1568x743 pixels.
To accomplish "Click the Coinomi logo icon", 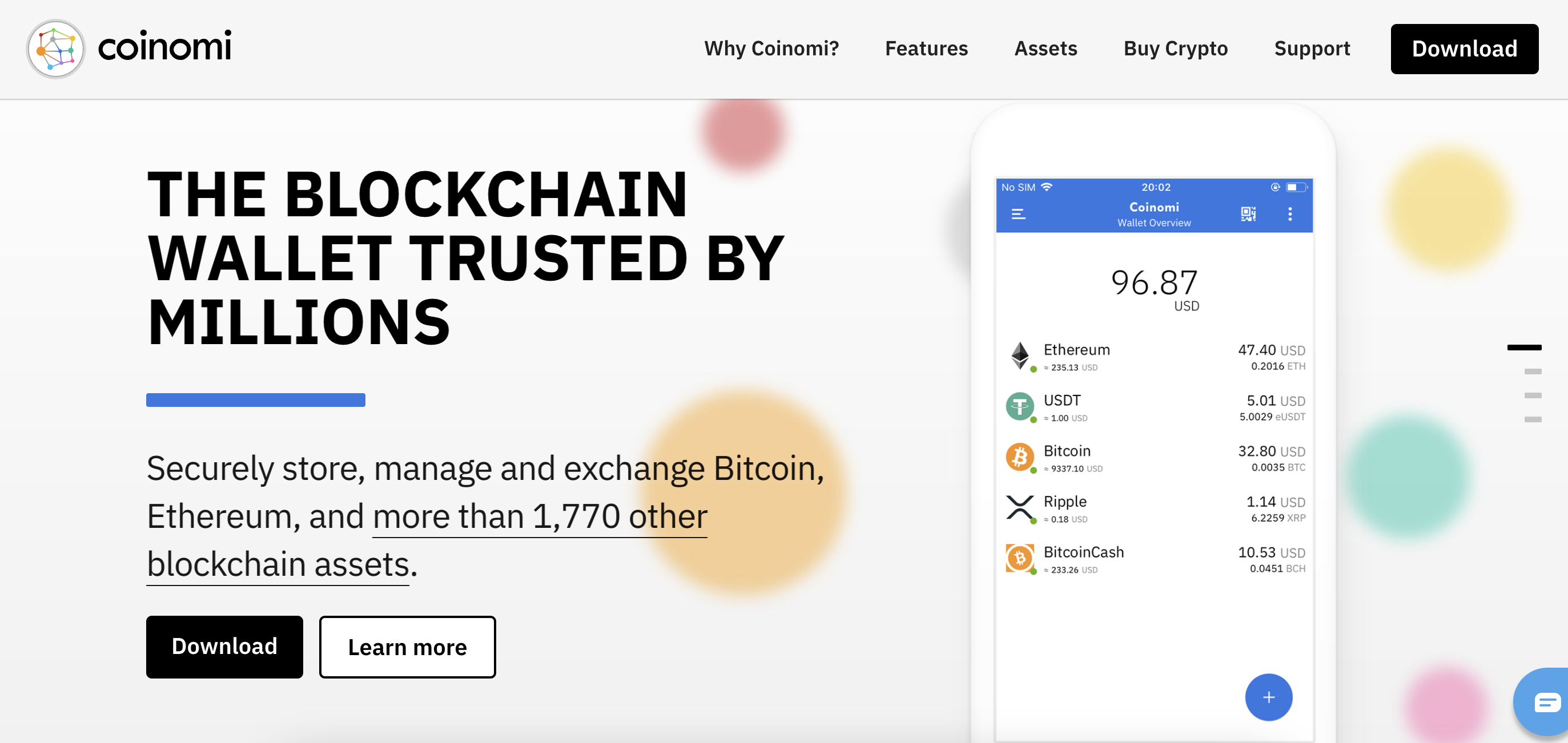I will click(55, 49).
